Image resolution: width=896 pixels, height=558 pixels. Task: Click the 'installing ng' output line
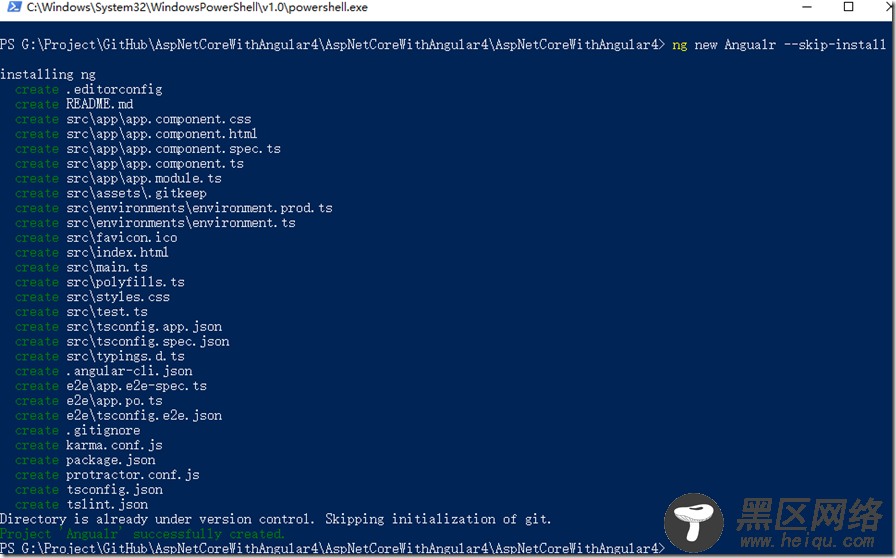pyautogui.click(x=48, y=74)
